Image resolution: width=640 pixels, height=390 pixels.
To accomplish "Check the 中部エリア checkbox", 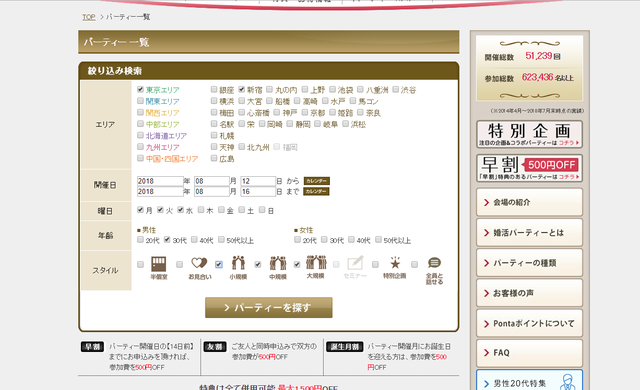I will click(x=140, y=123).
